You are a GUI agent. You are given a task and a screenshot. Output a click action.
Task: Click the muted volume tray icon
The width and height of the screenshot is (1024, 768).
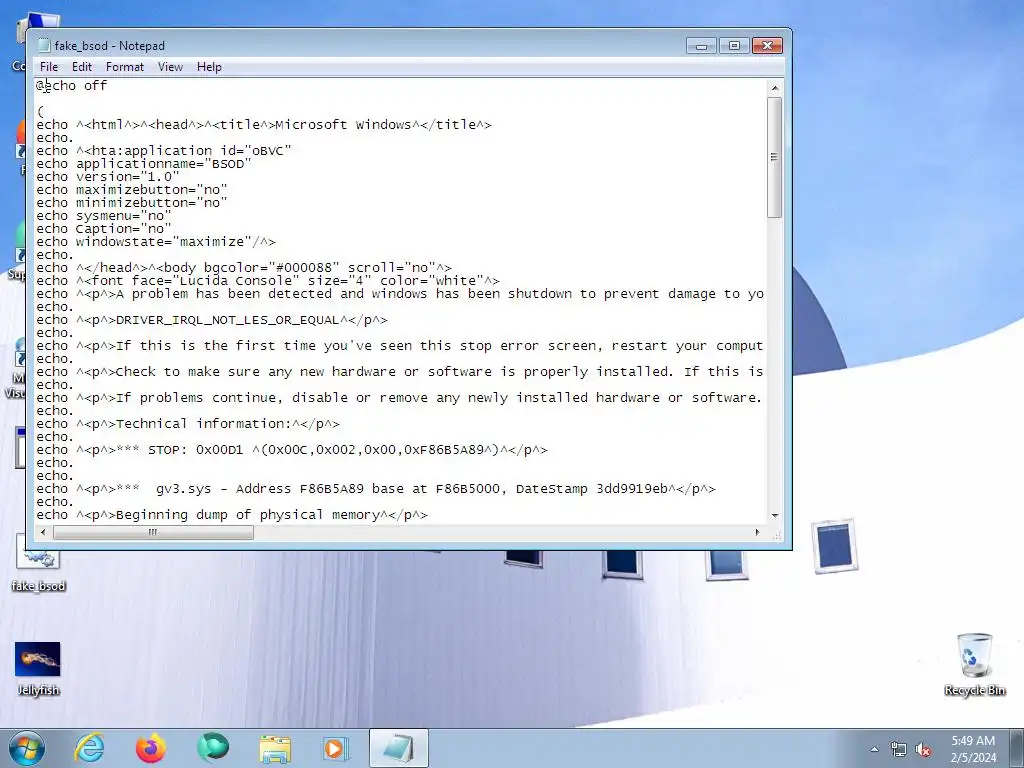coord(923,749)
